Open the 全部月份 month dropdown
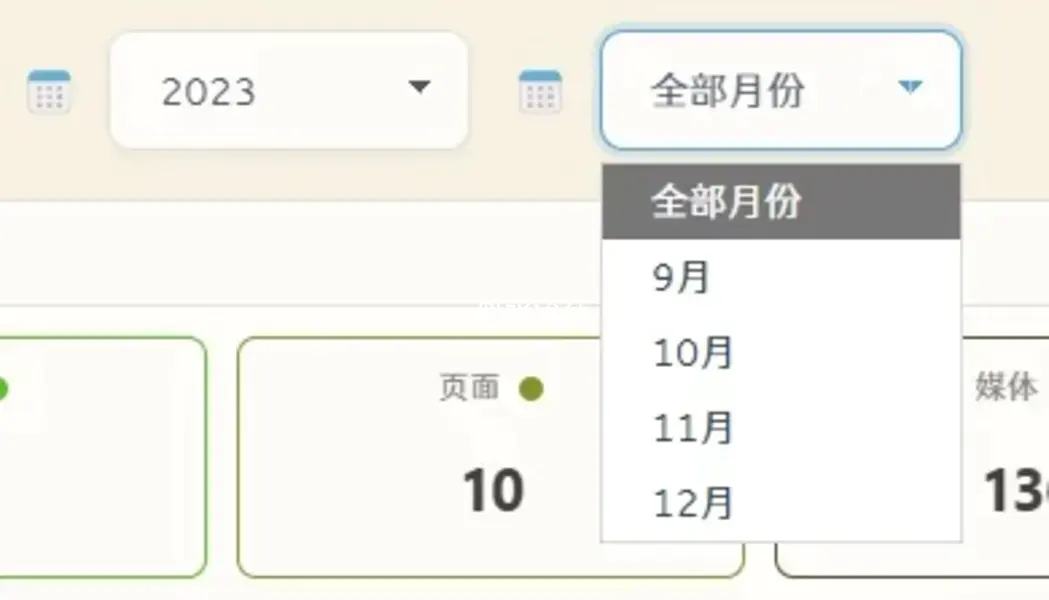Screen dimensions: 1049x600 [780, 89]
